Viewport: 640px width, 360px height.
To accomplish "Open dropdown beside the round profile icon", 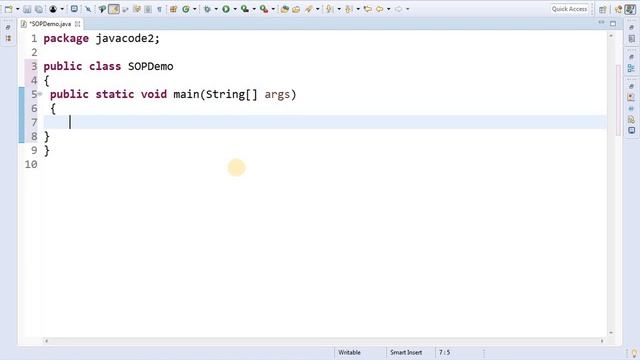I will click(62, 9).
